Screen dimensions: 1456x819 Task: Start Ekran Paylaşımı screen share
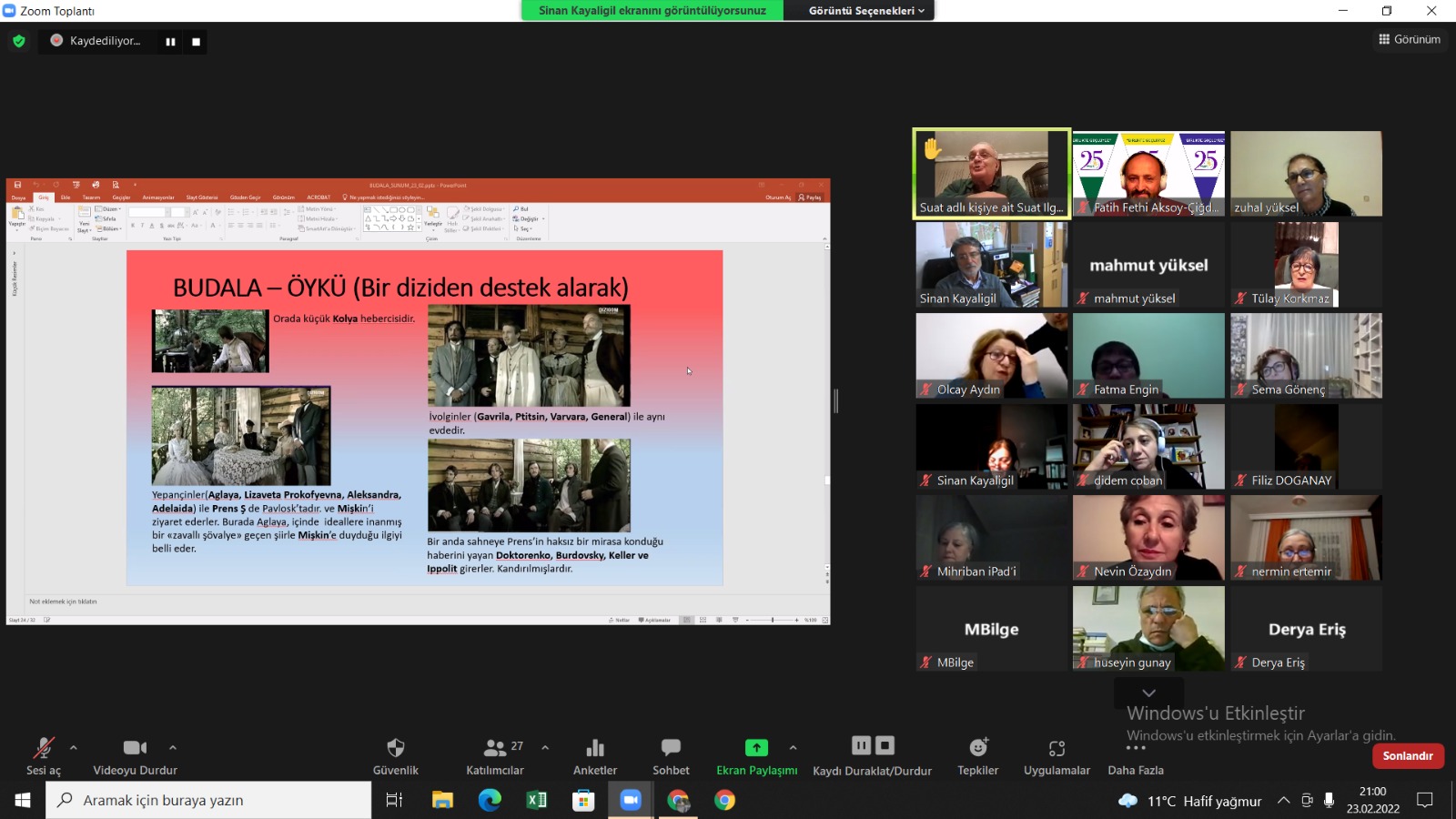click(756, 756)
